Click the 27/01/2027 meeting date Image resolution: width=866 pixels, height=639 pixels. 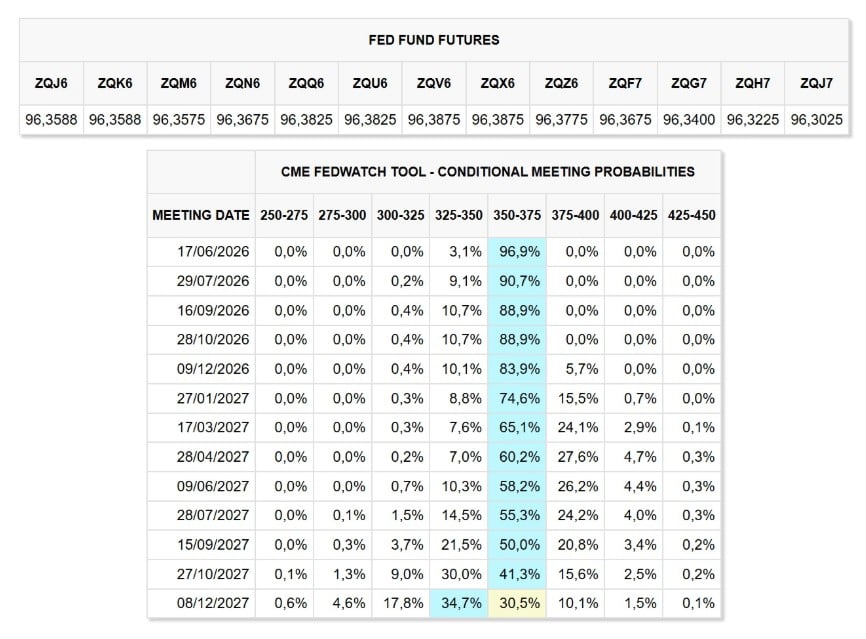213,398
